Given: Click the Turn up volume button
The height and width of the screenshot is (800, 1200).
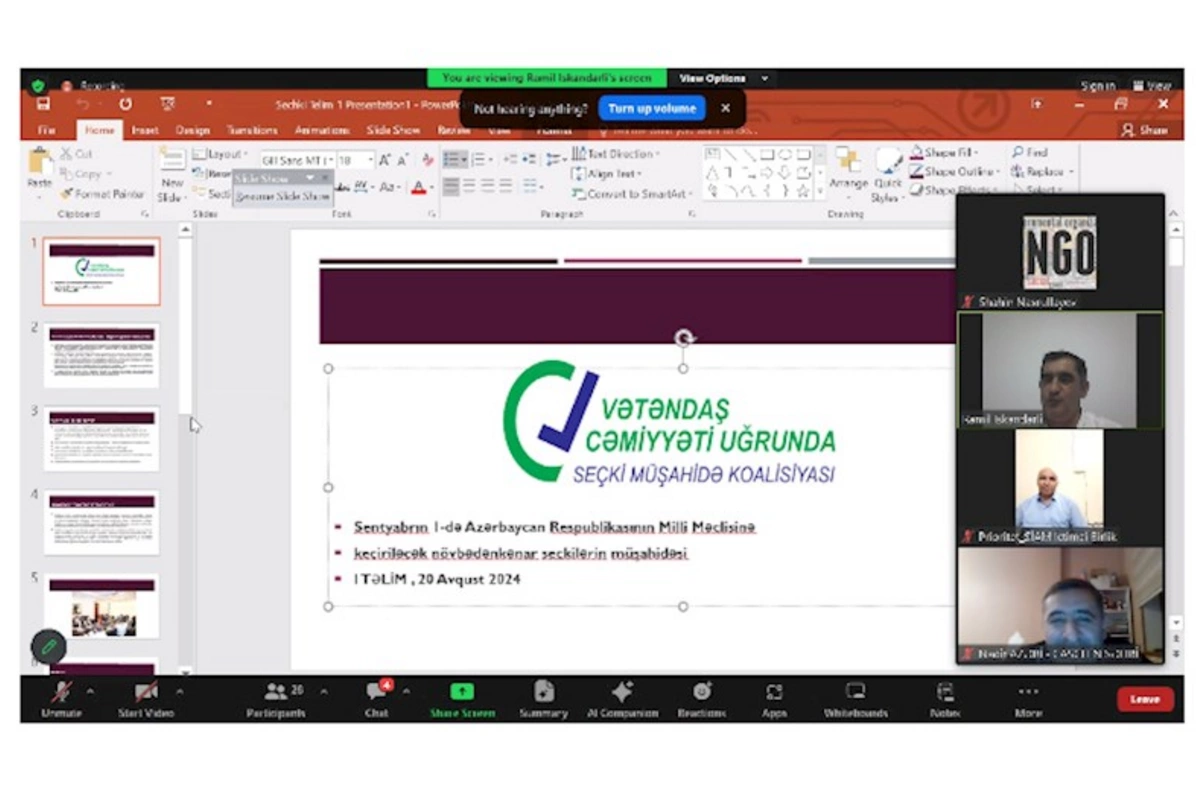Looking at the screenshot, I should point(653,109).
